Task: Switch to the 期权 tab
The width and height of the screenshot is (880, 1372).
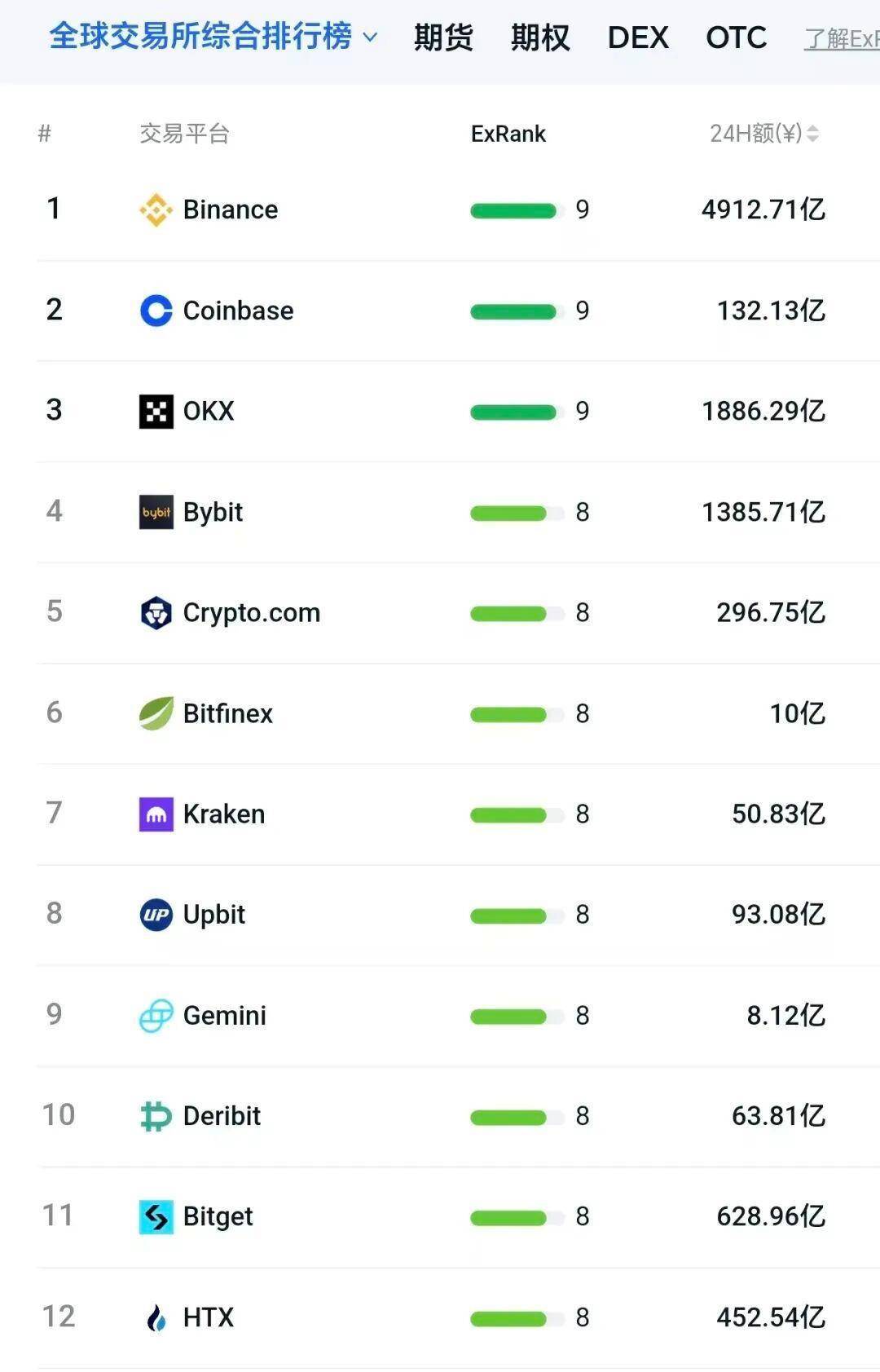Action: [540, 37]
